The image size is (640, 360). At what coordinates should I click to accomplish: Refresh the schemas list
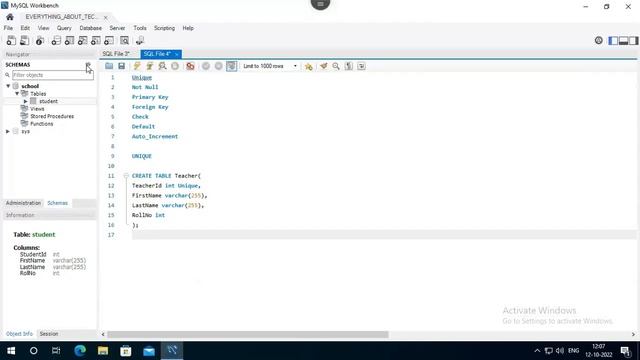[x=88, y=65]
